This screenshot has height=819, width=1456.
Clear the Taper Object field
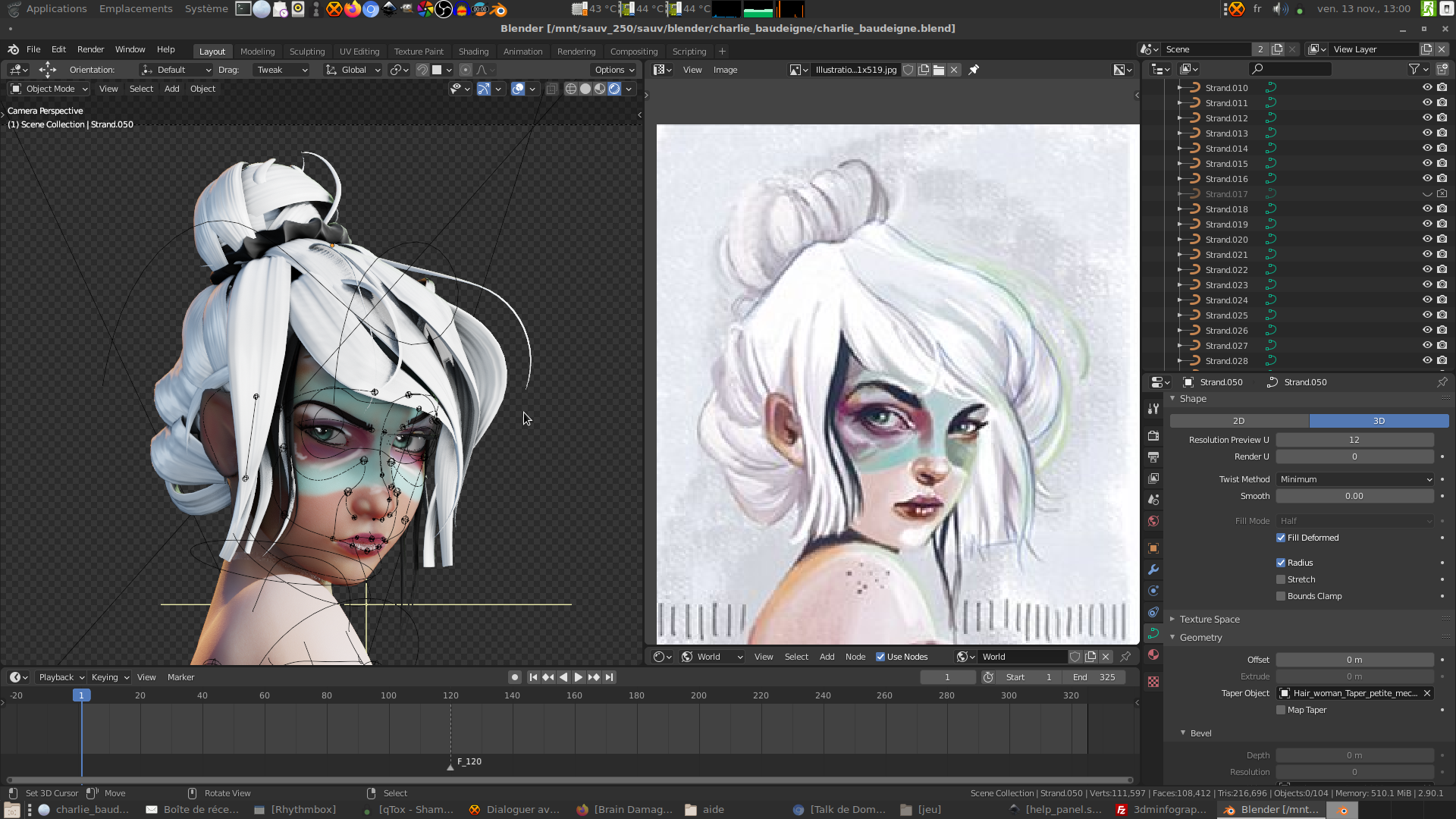tap(1426, 693)
